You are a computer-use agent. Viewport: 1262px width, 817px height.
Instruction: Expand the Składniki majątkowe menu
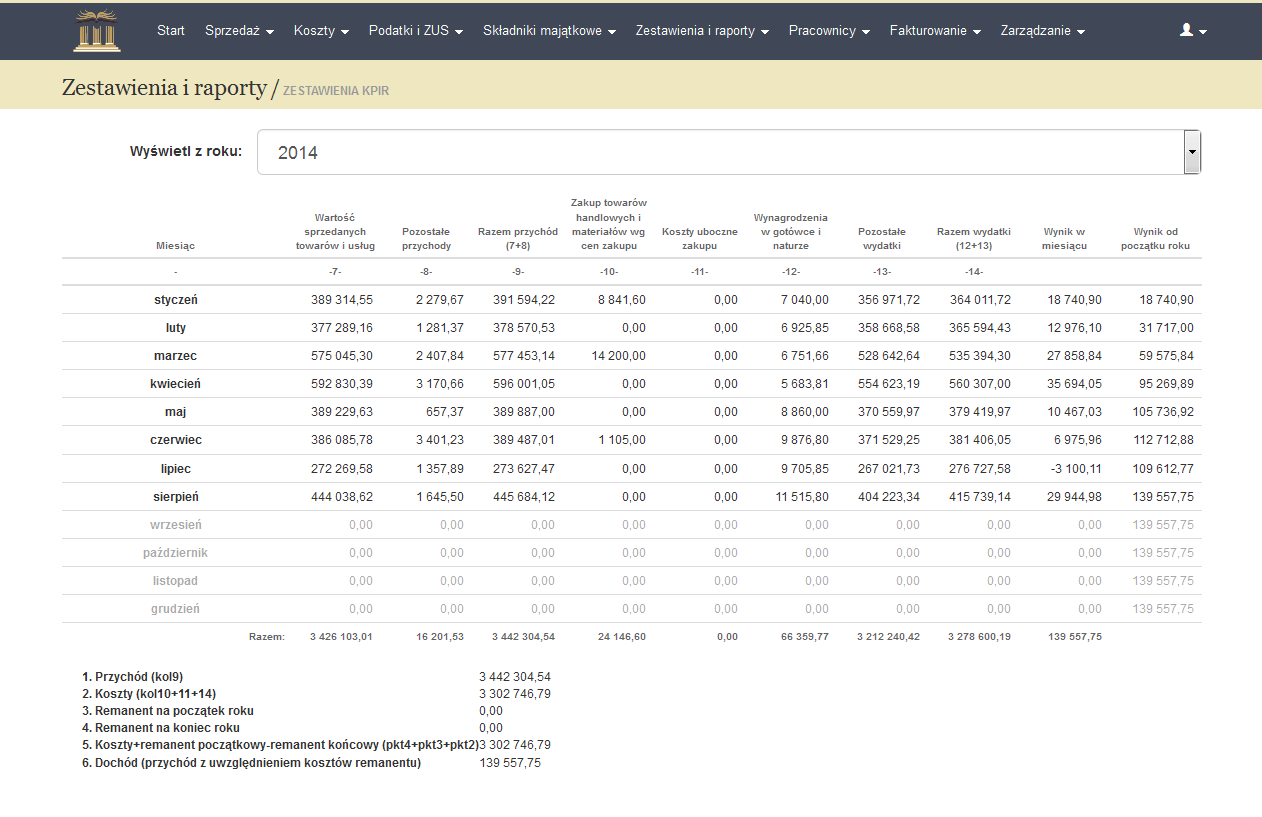[549, 31]
